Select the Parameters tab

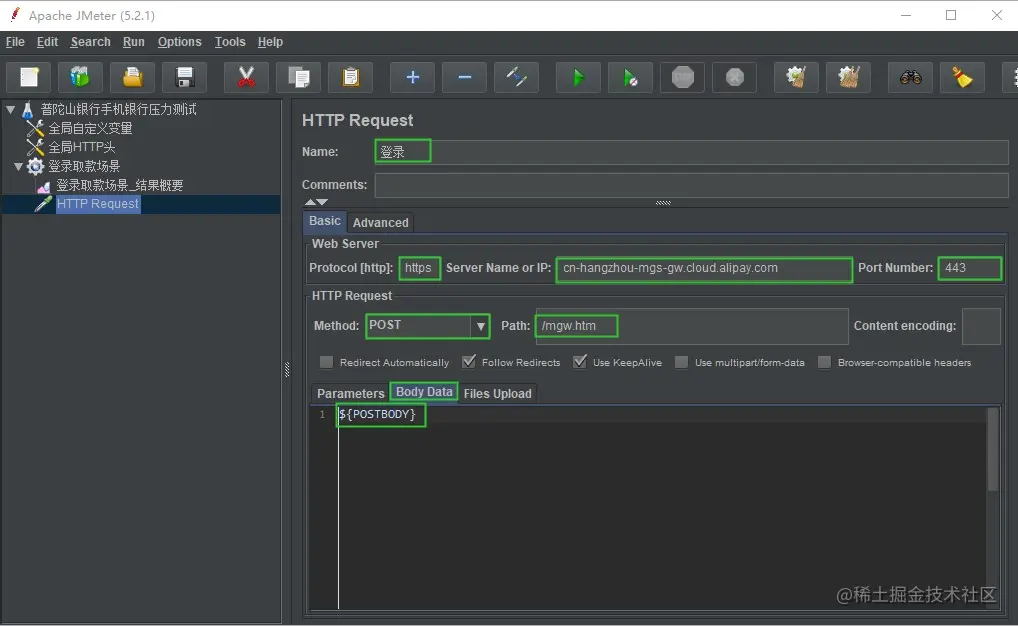tap(351, 393)
